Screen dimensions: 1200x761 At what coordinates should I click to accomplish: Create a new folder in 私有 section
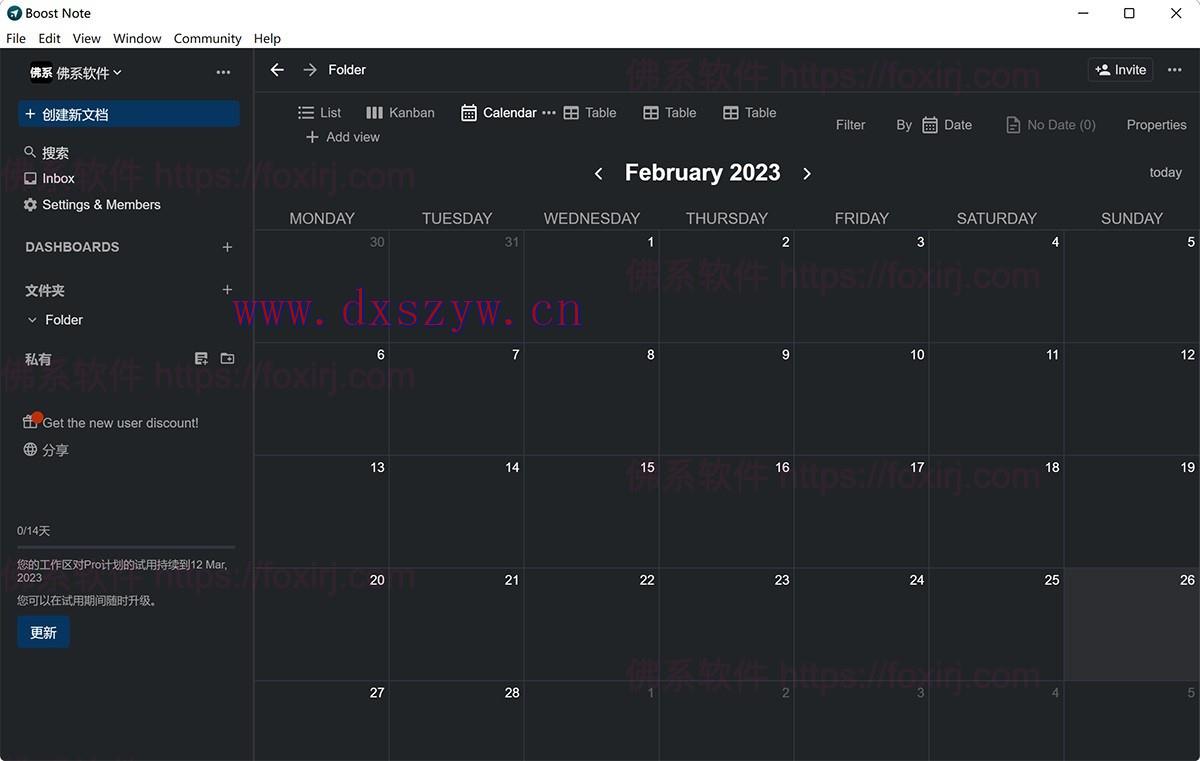(x=227, y=359)
